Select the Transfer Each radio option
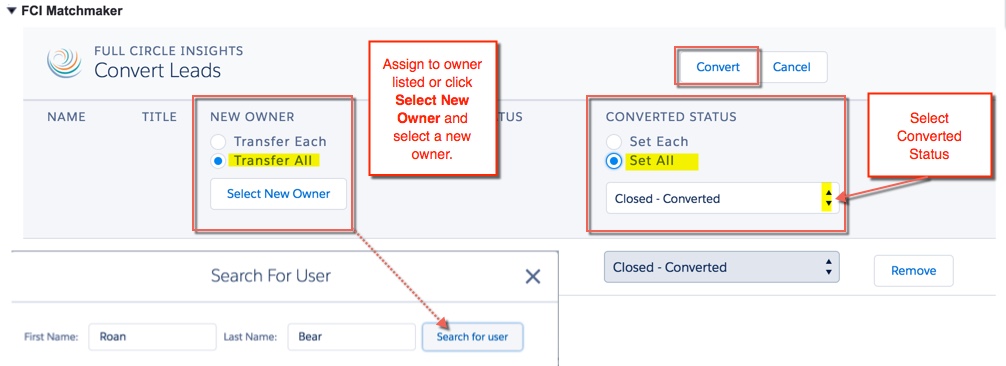The image size is (1006, 366). tap(219, 142)
